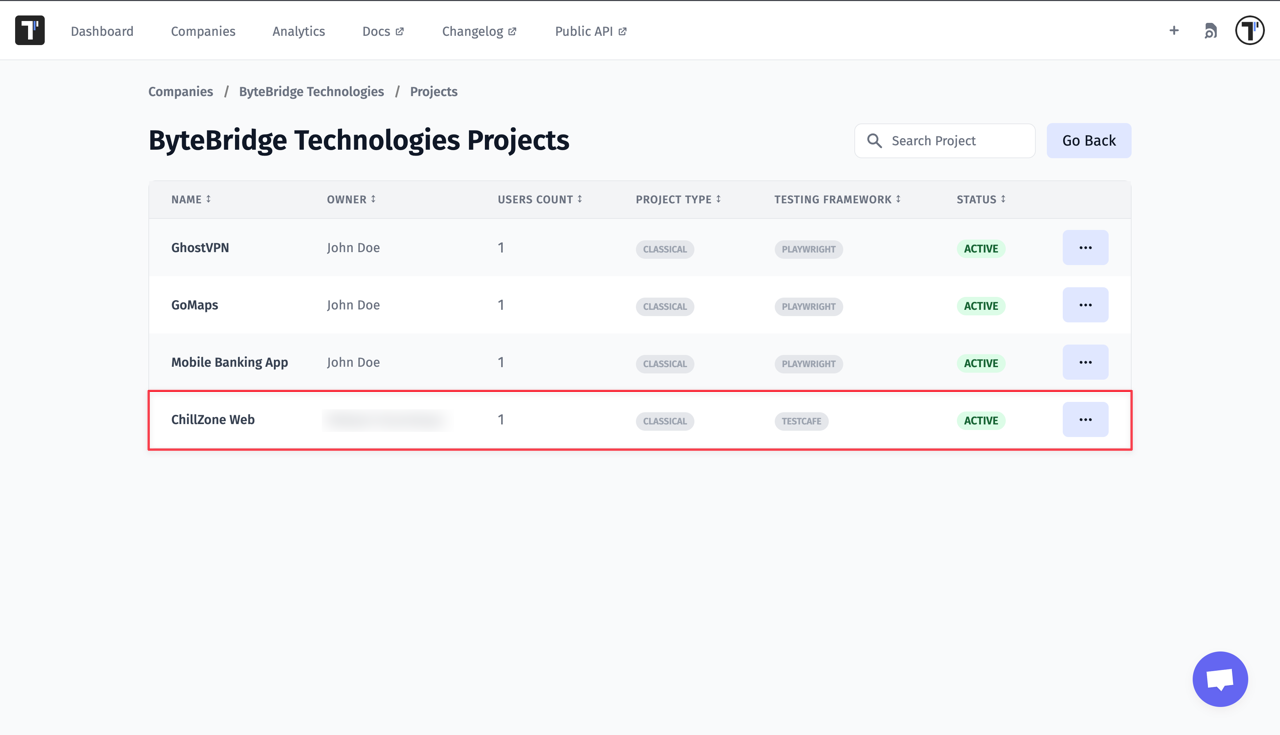Open the Analytics menu item
1280x735 pixels.
coord(298,31)
